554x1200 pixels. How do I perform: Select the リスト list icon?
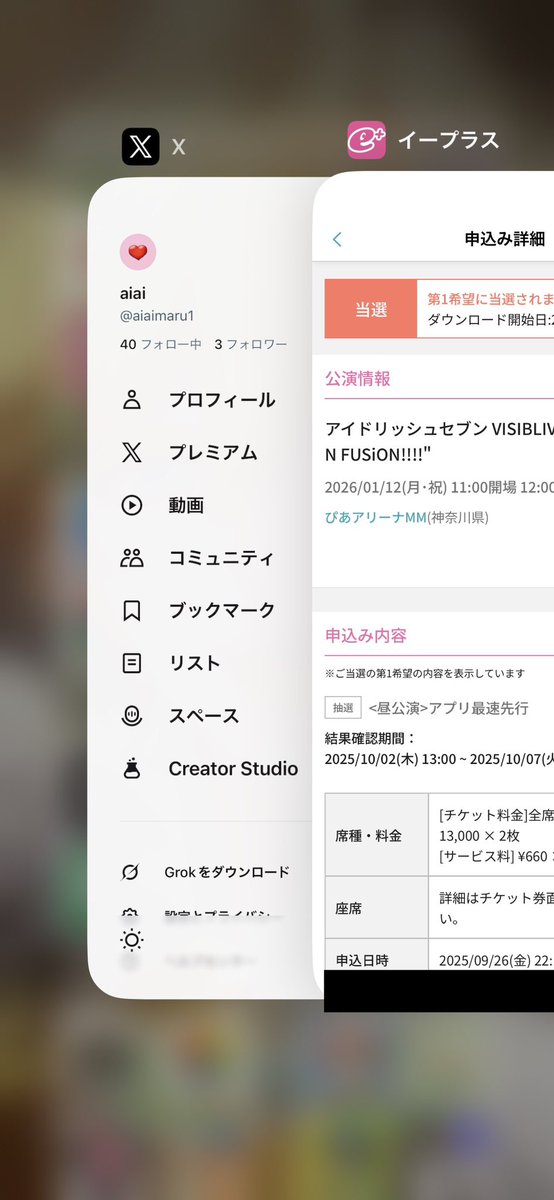coord(132,663)
